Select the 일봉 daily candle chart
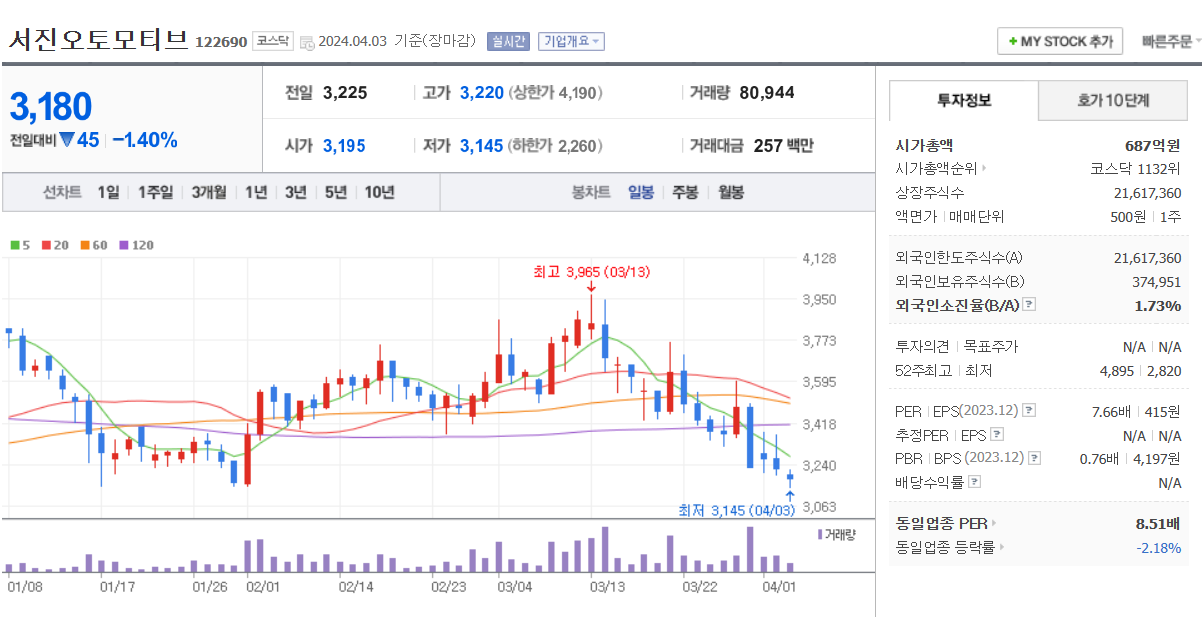This screenshot has height=617, width=1202. click(x=641, y=192)
